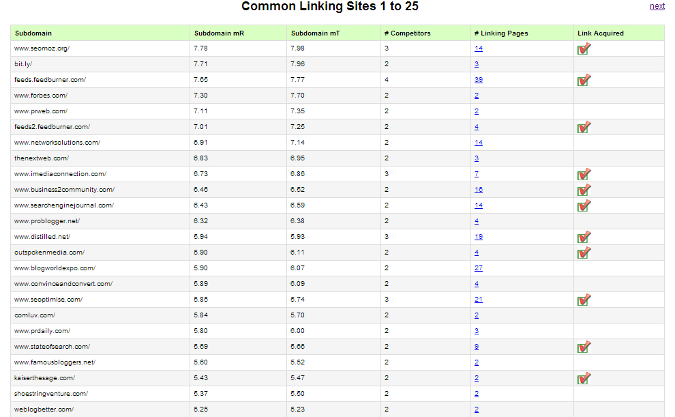
Task: Click the check icon for www.imediaconnection.com
Action: [x=584, y=174]
